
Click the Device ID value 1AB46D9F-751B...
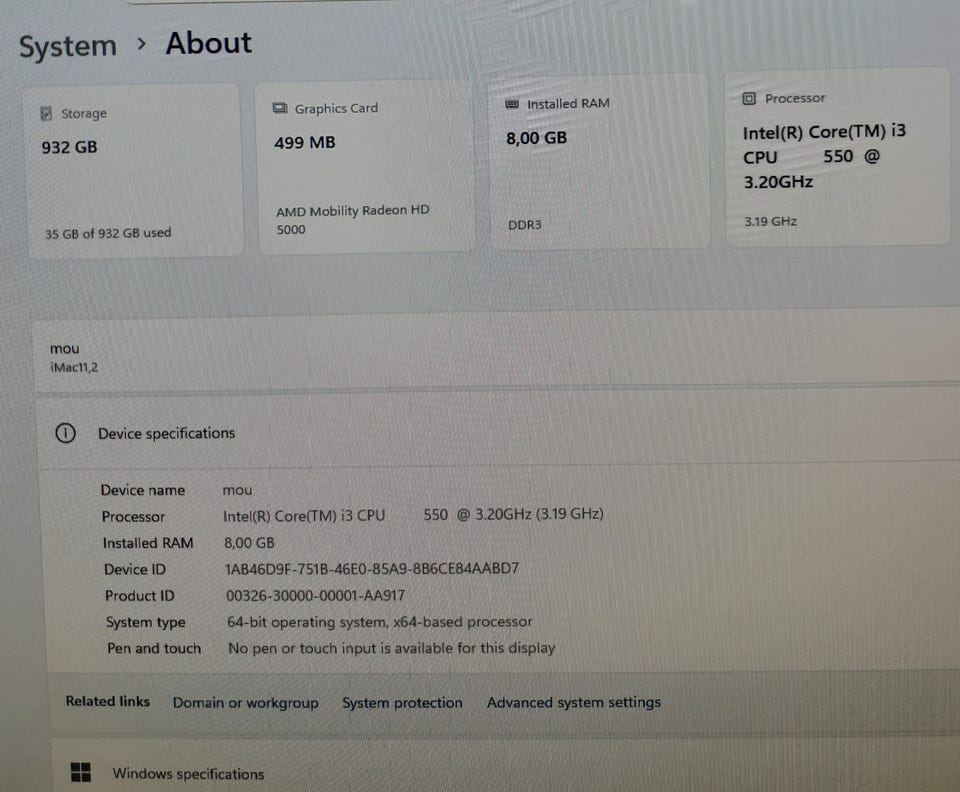(372, 569)
